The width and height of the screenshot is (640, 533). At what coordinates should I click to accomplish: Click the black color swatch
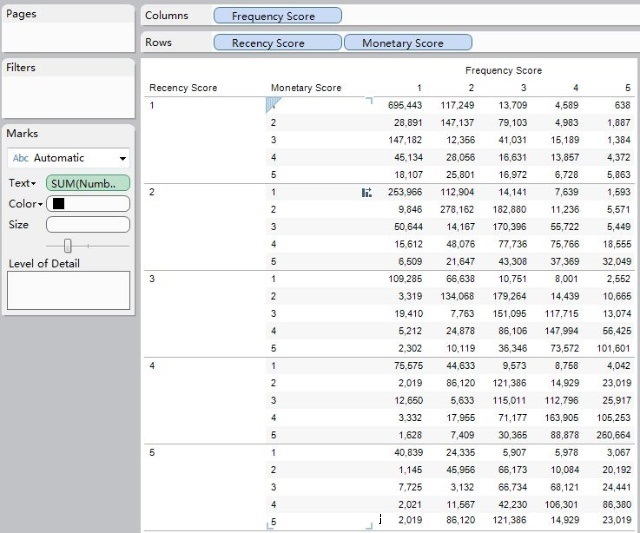[58, 204]
